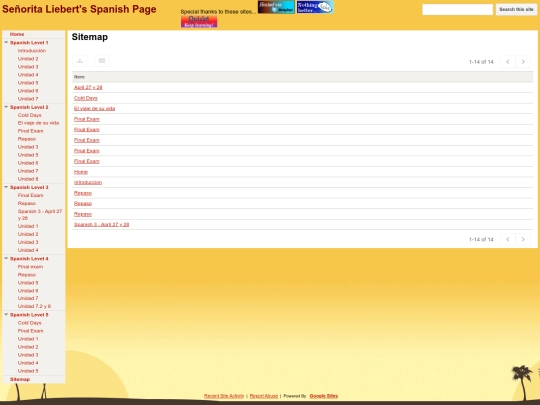Open Sitemap in the sidebar navigation

[20, 379]
